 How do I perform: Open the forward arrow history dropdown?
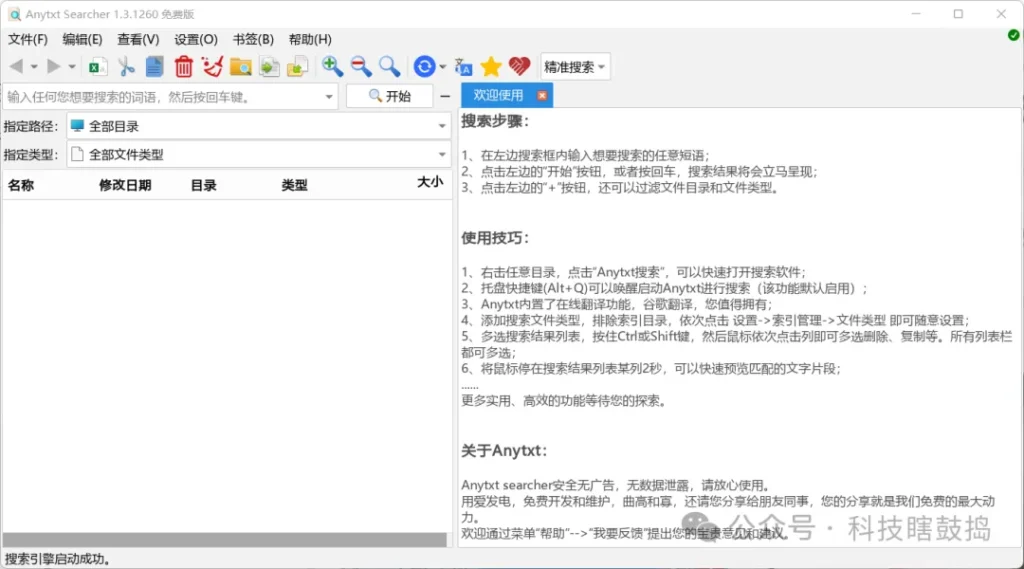[71, 67]
